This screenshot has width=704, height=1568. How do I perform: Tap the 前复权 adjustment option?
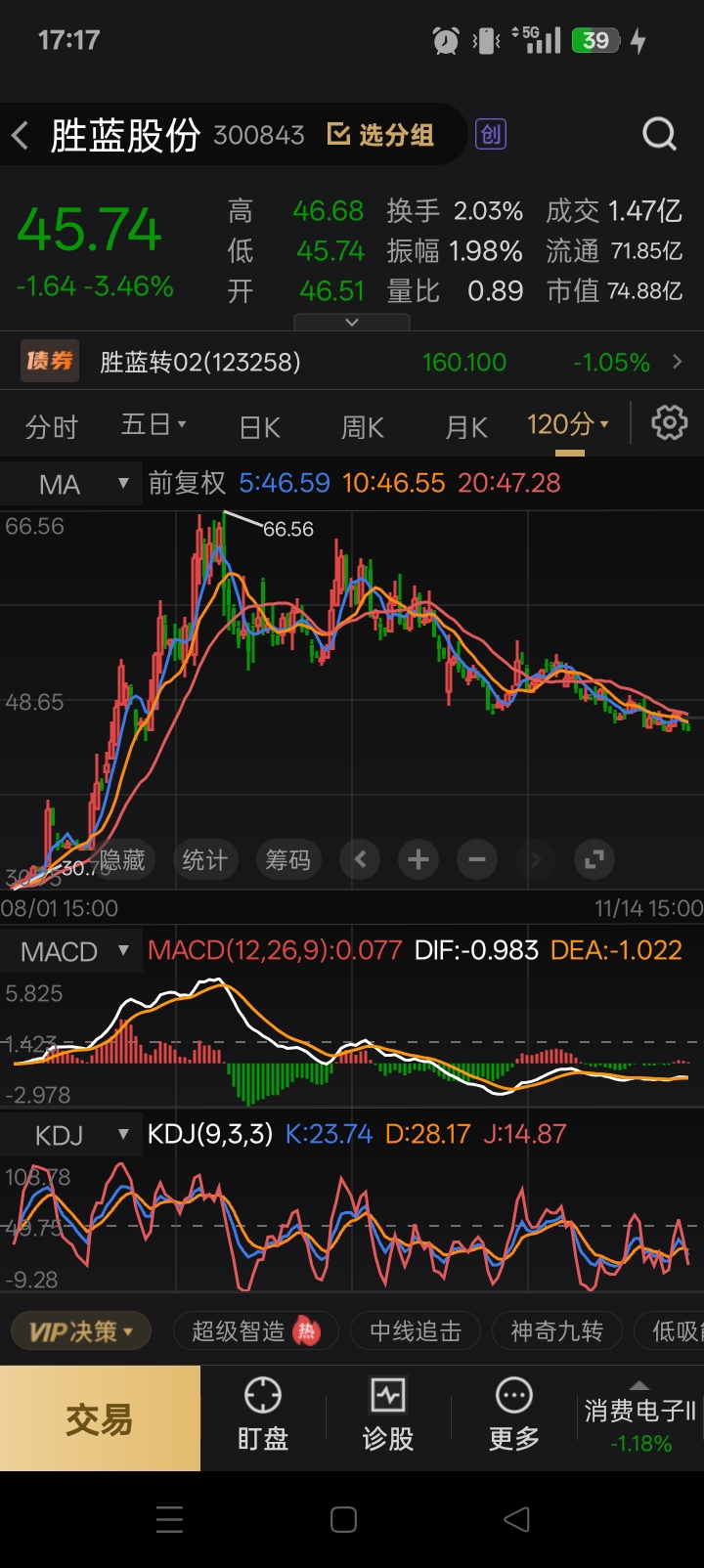[187, 483]
